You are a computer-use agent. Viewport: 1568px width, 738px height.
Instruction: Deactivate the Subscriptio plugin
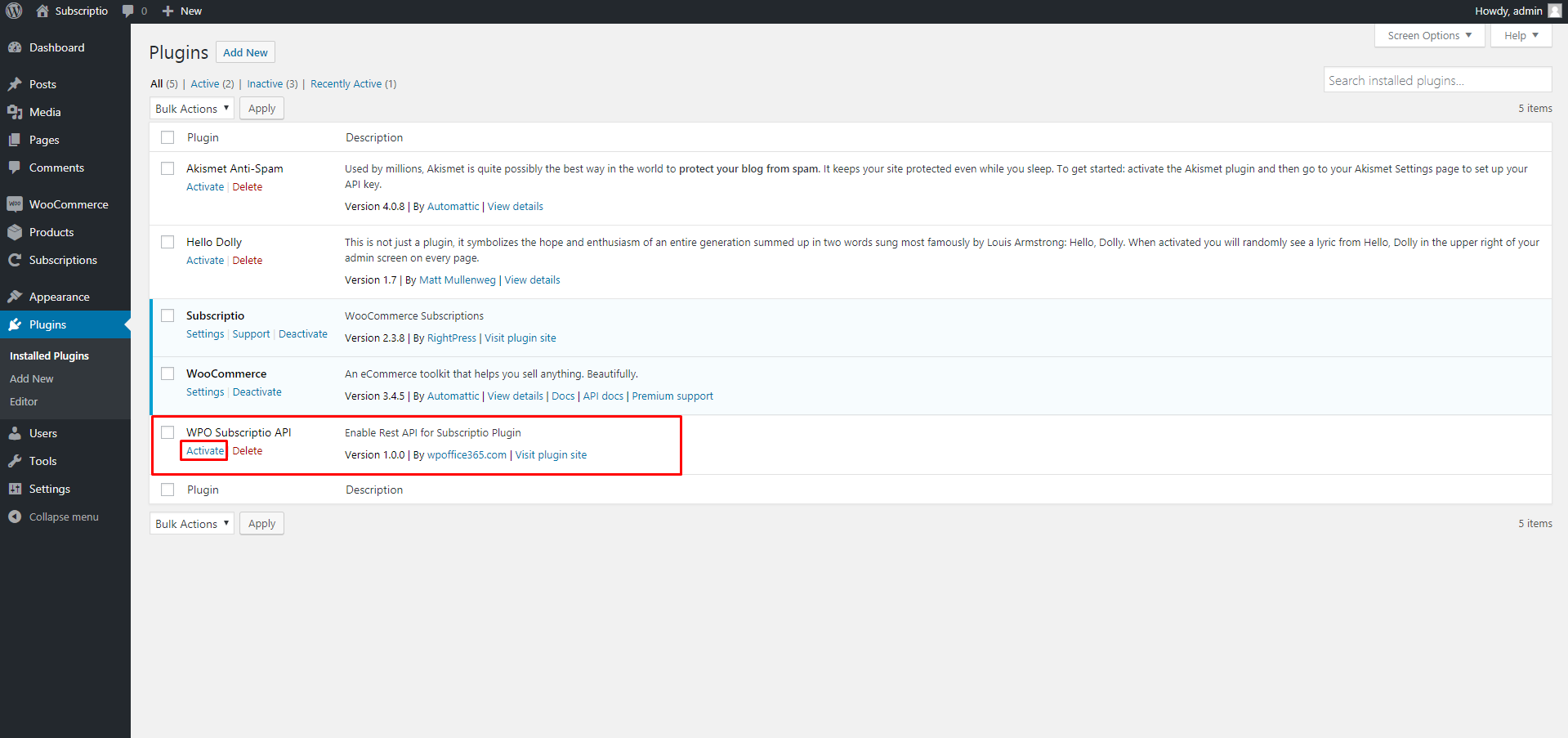(302, 333)
